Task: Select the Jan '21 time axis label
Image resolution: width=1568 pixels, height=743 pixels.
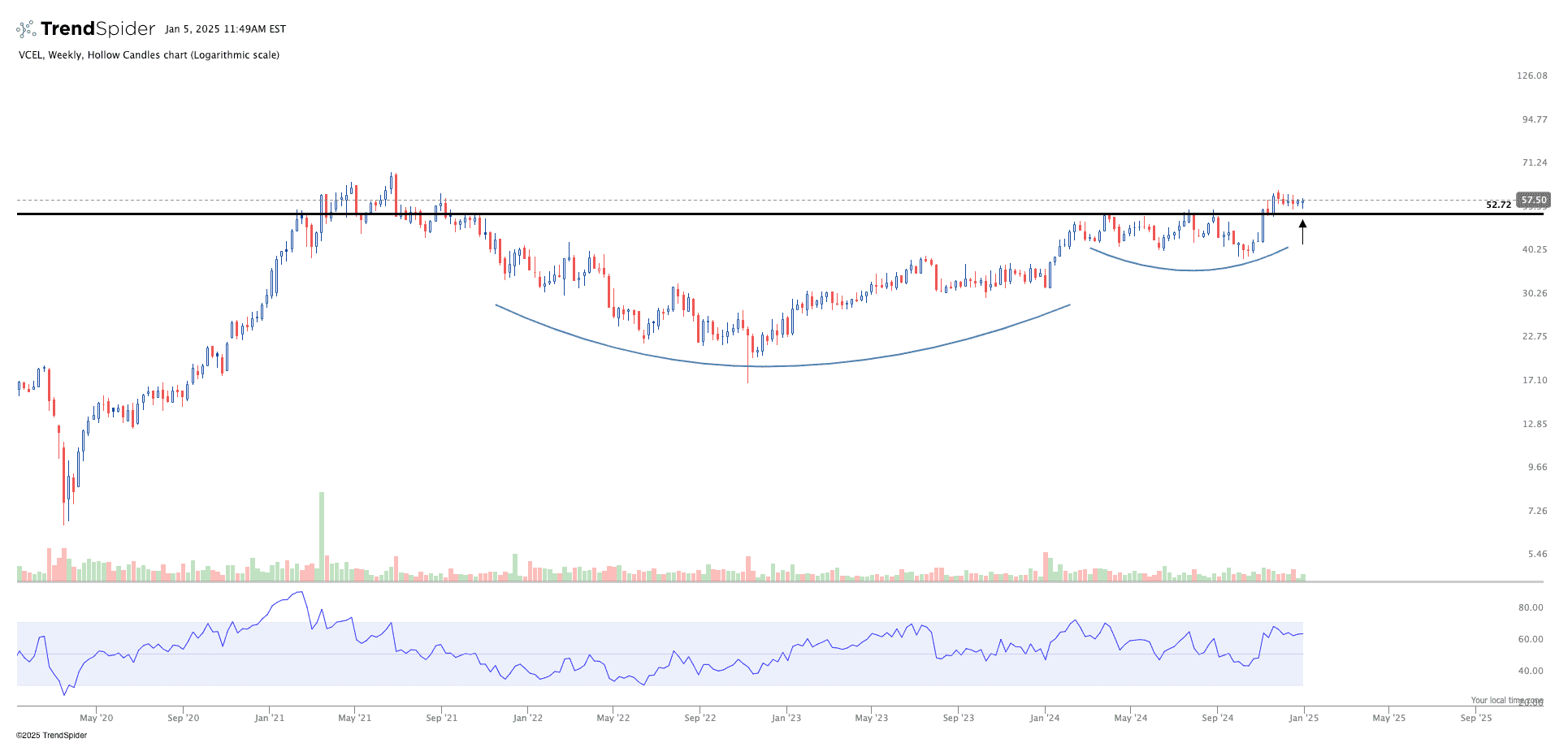Action: [x=269, y=718]
